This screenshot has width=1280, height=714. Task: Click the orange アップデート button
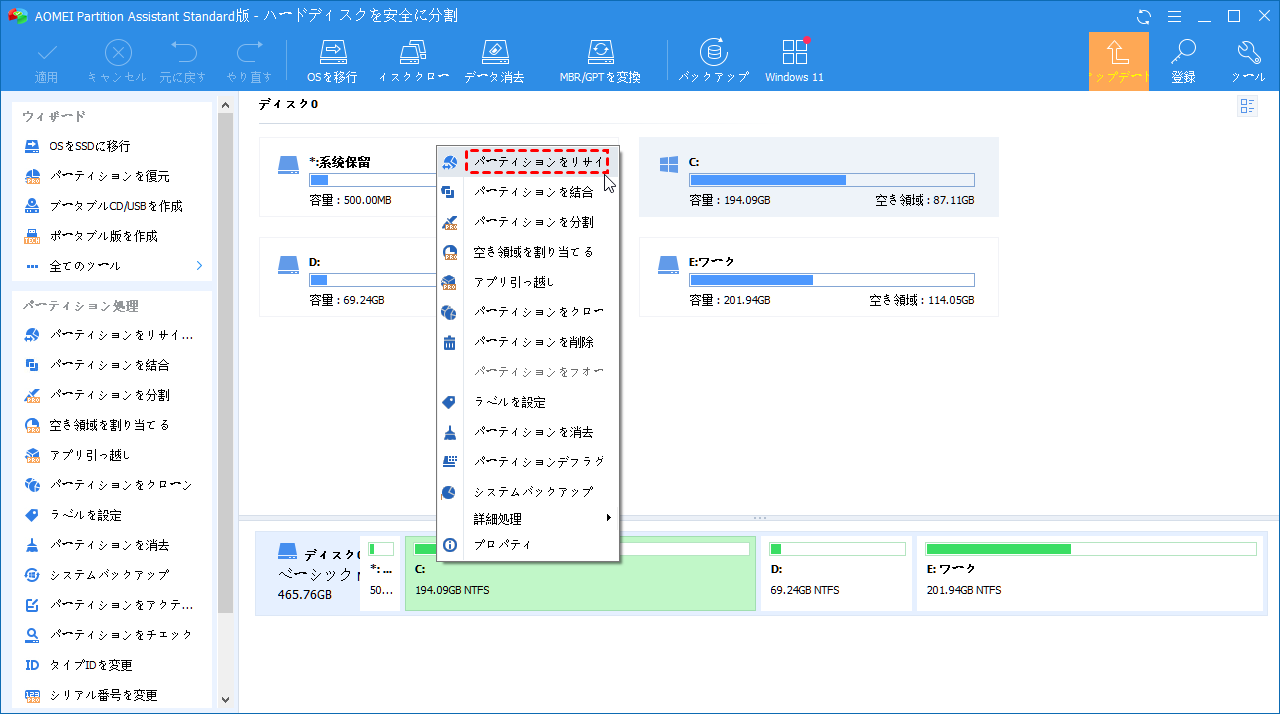pyautogui.click(x=1118, y=61)
